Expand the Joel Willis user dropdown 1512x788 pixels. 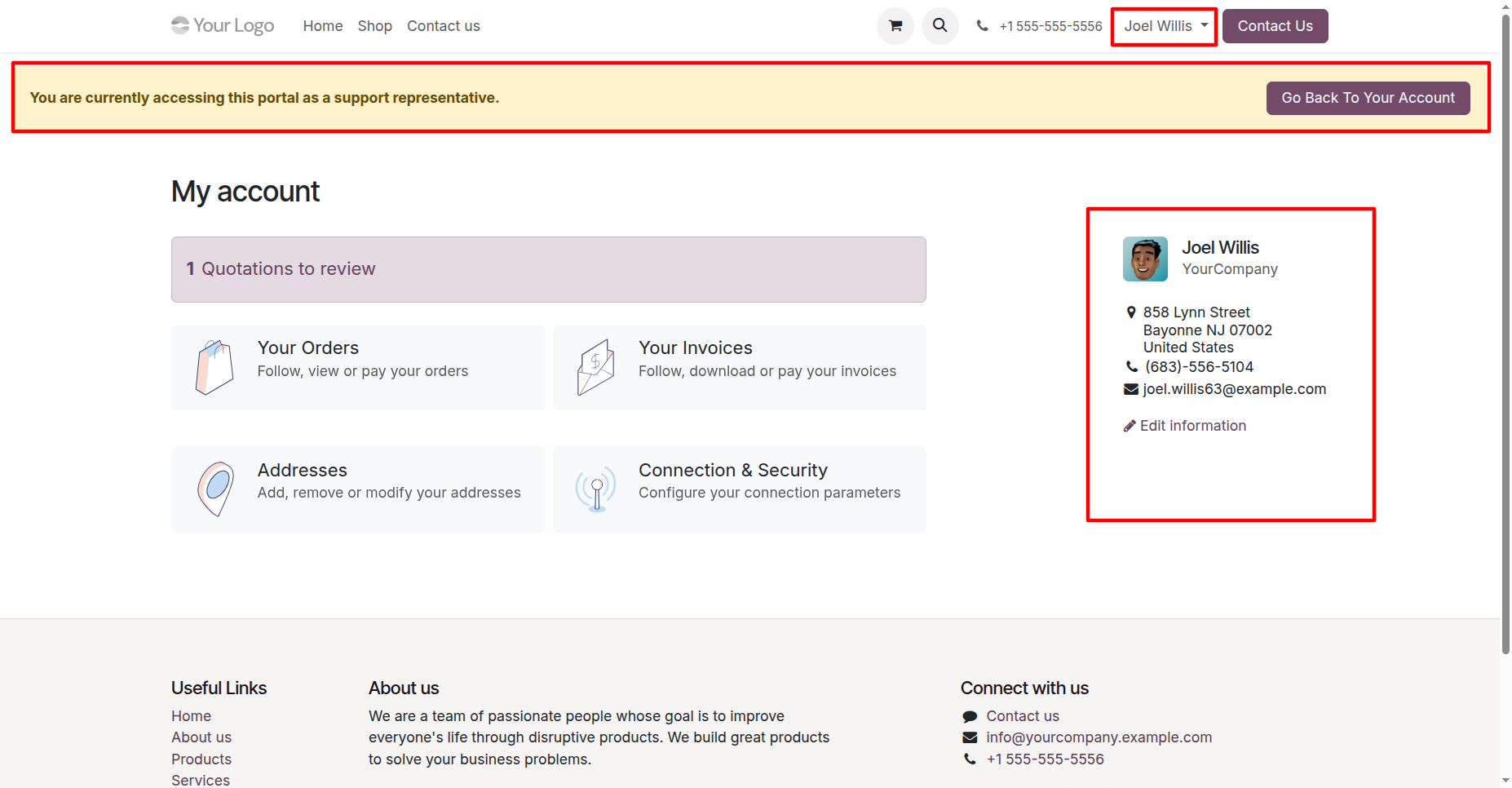pyautogui.click(x=1165, y=26)
